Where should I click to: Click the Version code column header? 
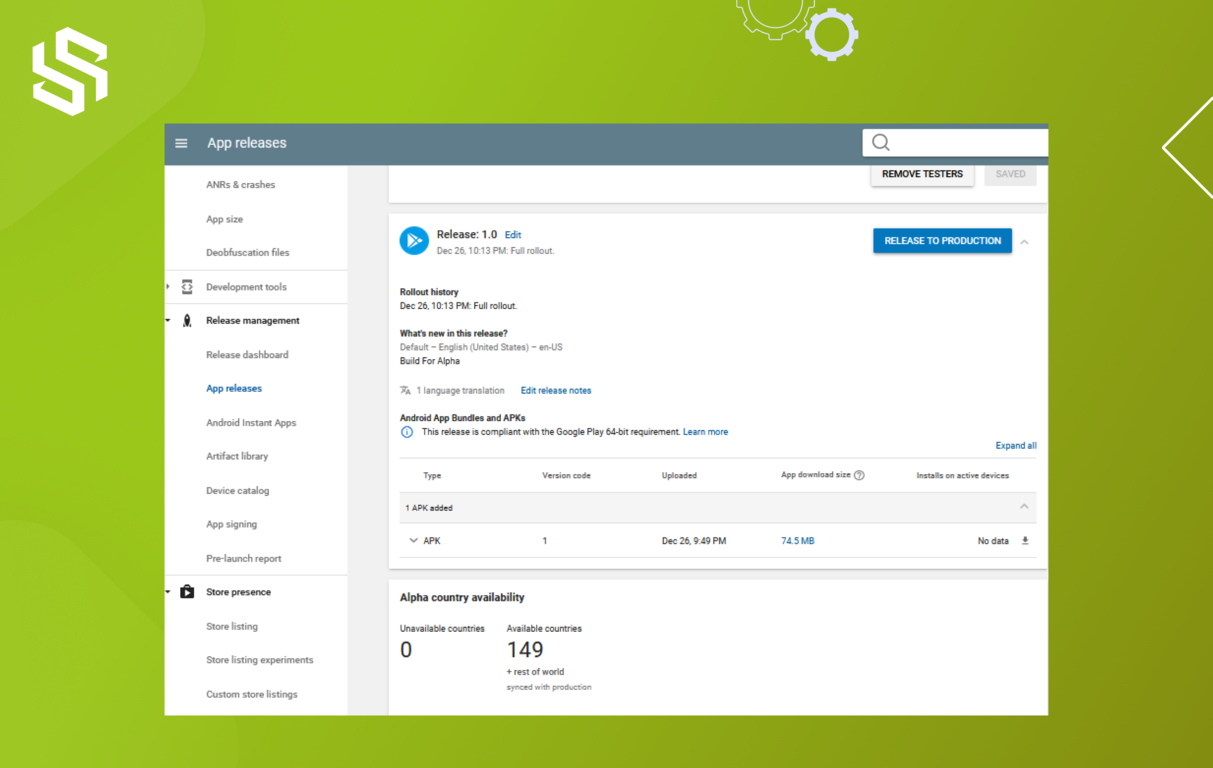click(566, 476)
